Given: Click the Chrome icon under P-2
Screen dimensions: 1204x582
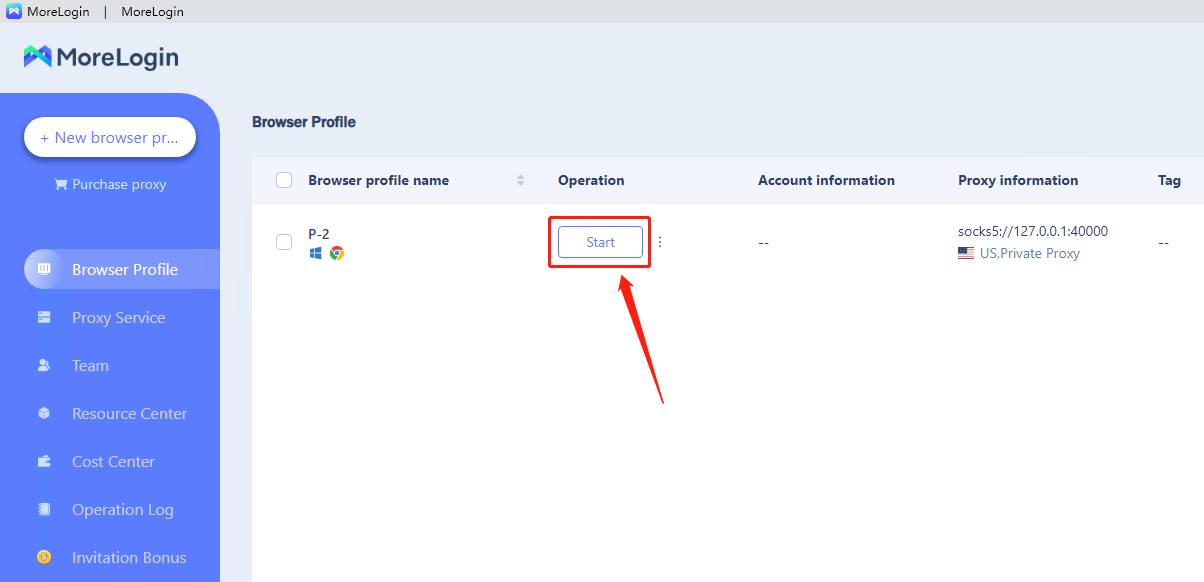Looking at the screenshot, I should (x=337, y=253).
